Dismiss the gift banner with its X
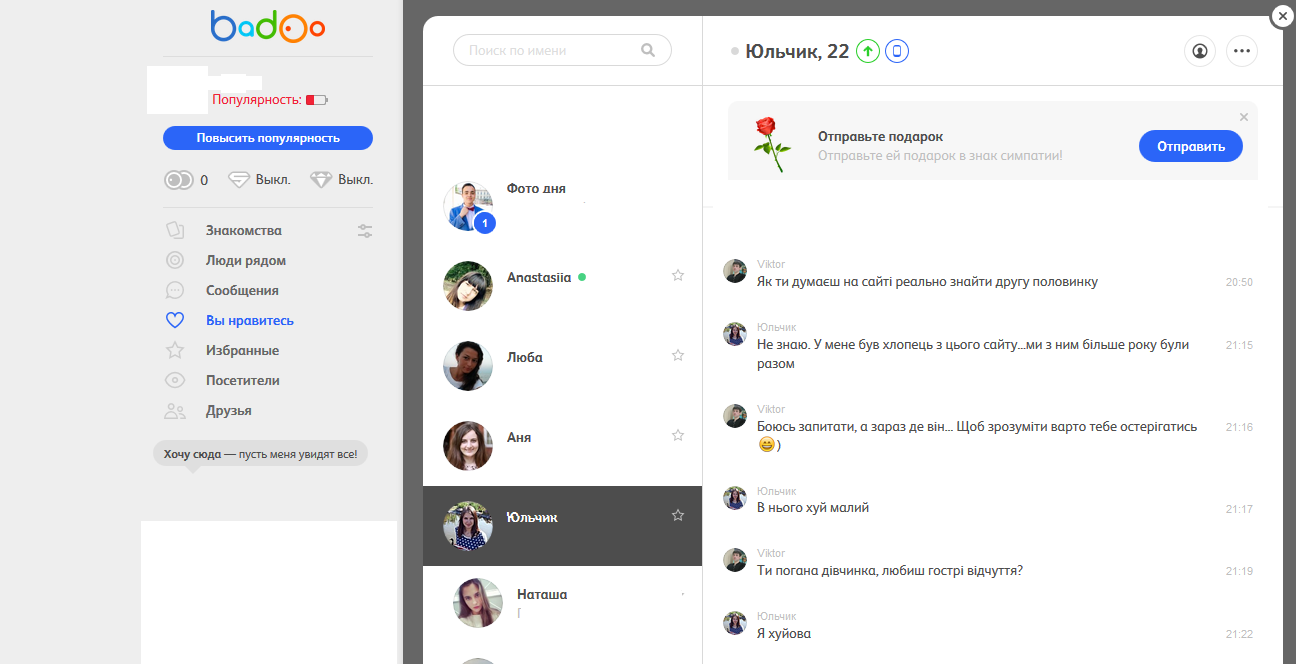 click(1244, 117)
